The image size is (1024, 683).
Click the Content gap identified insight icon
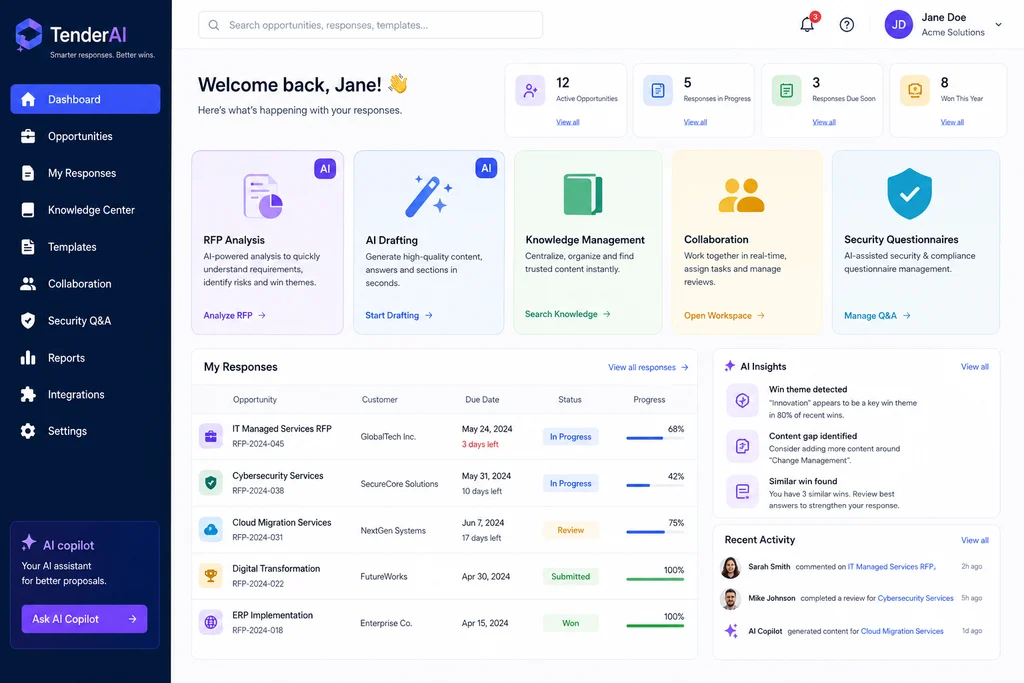743,446
